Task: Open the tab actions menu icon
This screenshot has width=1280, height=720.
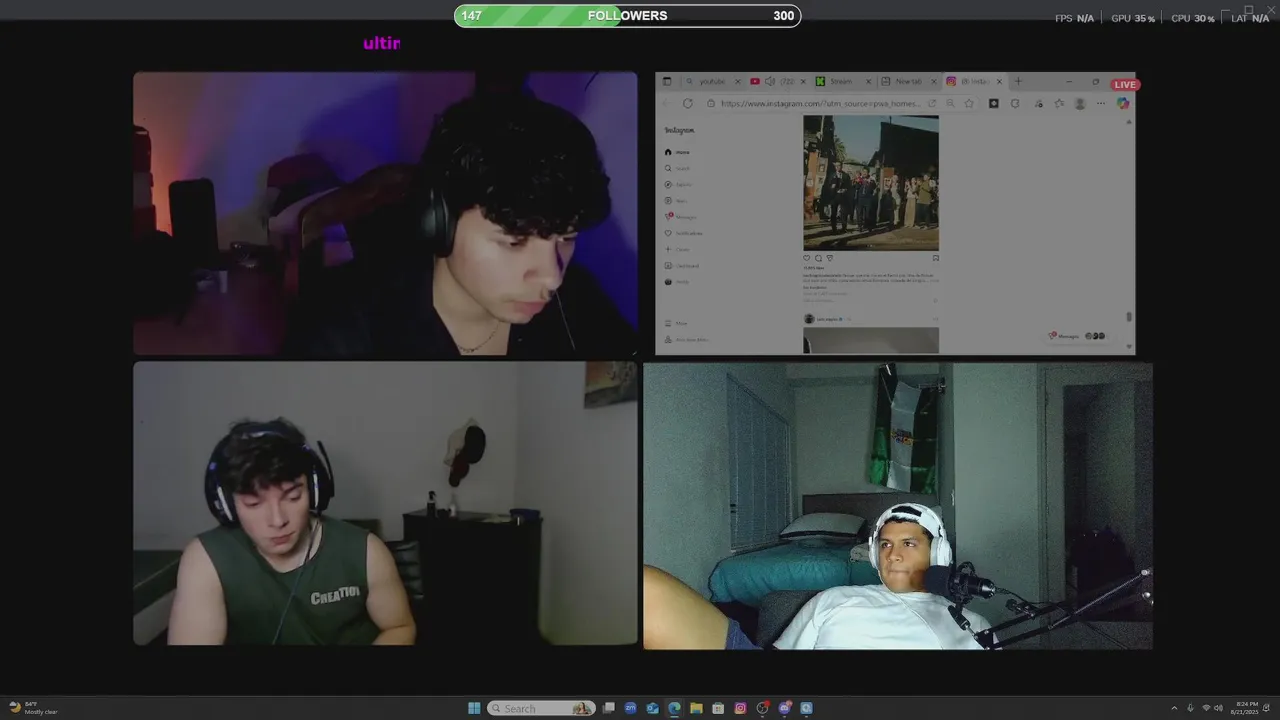Action: tap(667, 81)
